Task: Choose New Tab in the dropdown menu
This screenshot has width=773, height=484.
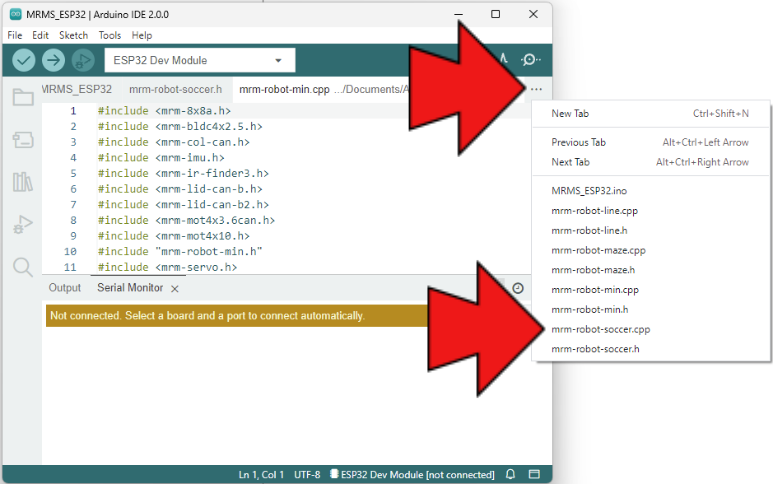Action: click(x=570, y=113)
